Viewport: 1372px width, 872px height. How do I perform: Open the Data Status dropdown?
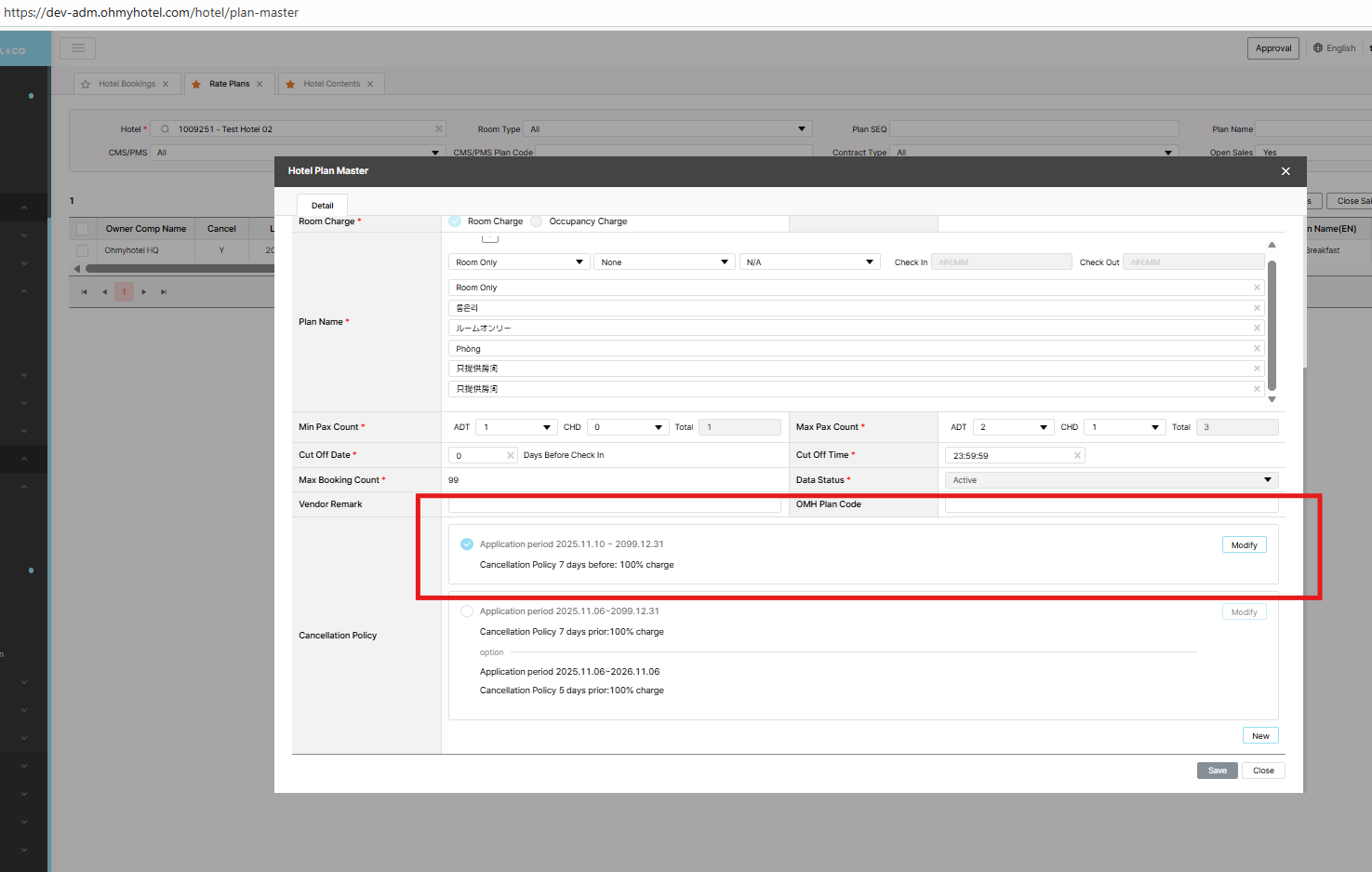[x=1111, y=480]
